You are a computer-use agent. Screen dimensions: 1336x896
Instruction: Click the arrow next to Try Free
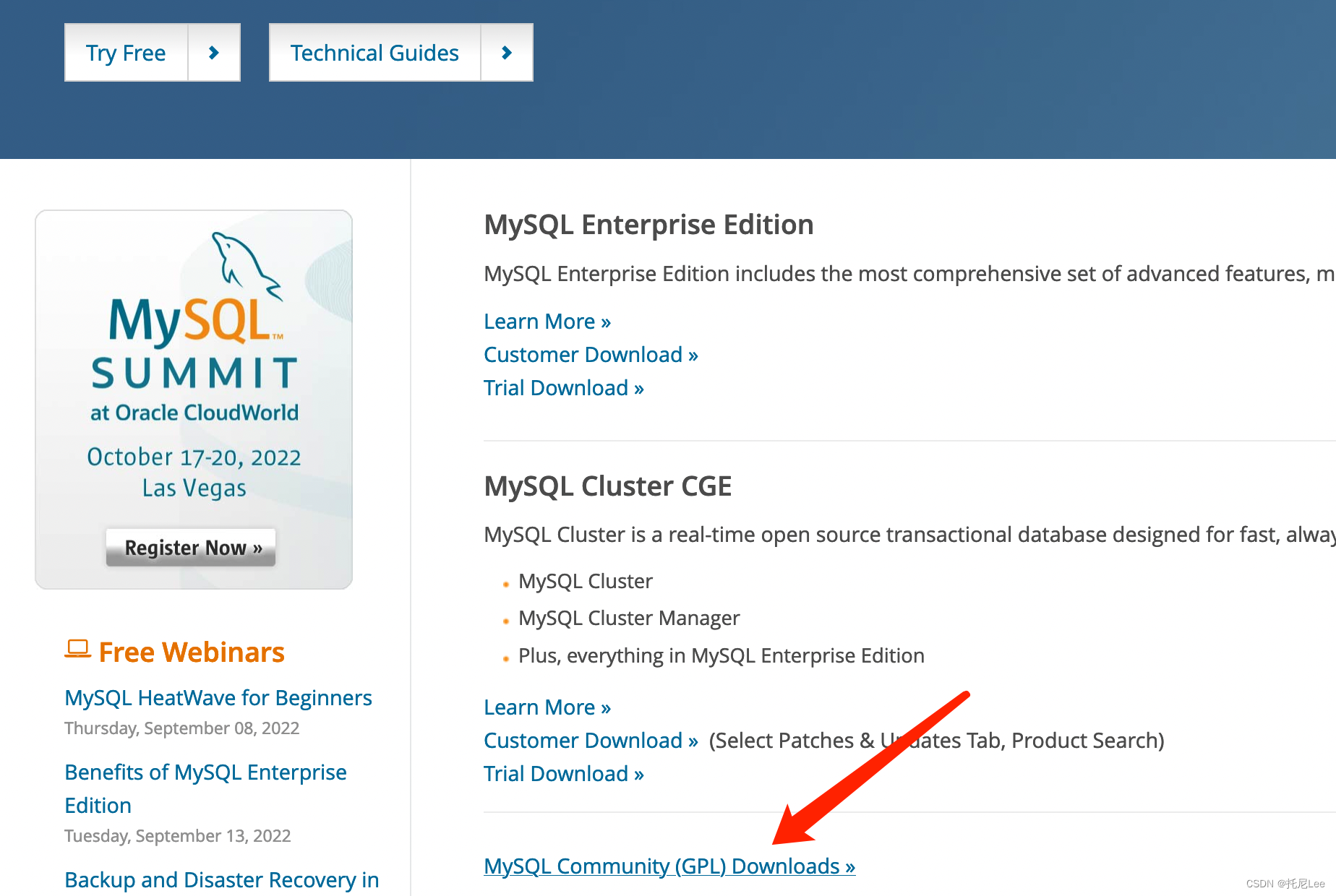point(214,53)
